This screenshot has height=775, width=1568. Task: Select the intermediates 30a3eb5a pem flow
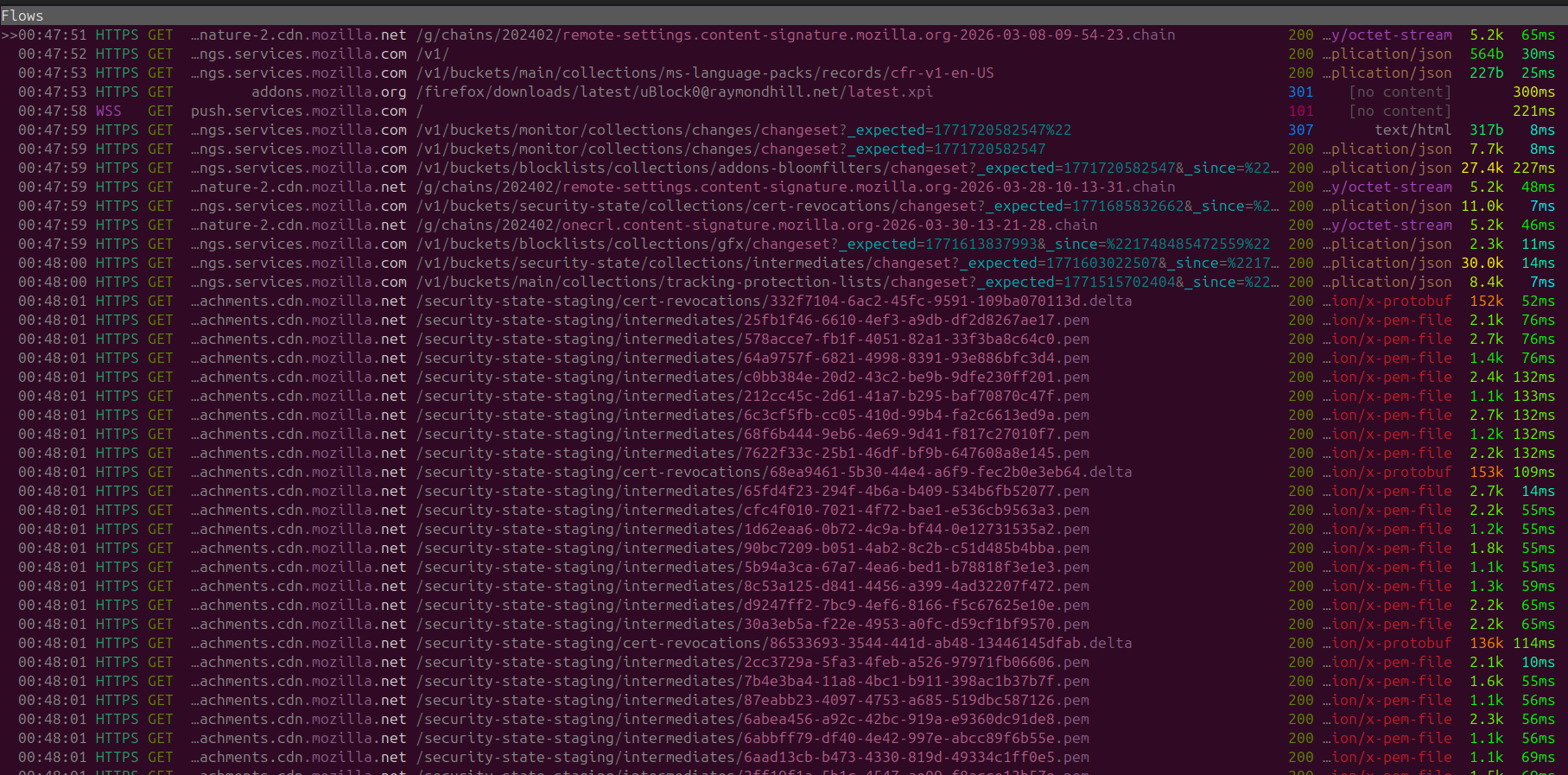(x=784, y=624)
